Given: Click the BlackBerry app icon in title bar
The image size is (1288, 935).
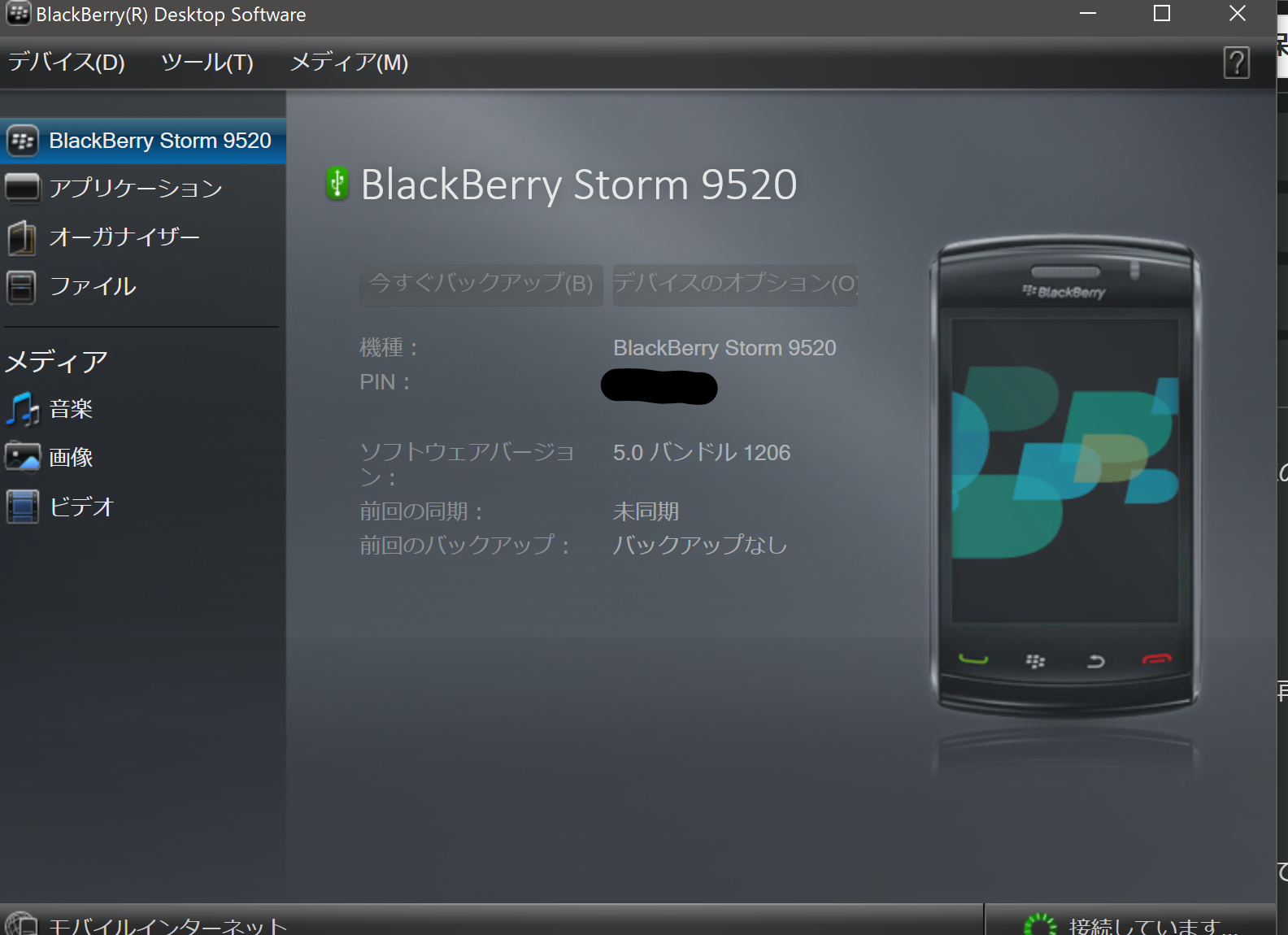Looking at the screenshot, I should tap(18, 14).
